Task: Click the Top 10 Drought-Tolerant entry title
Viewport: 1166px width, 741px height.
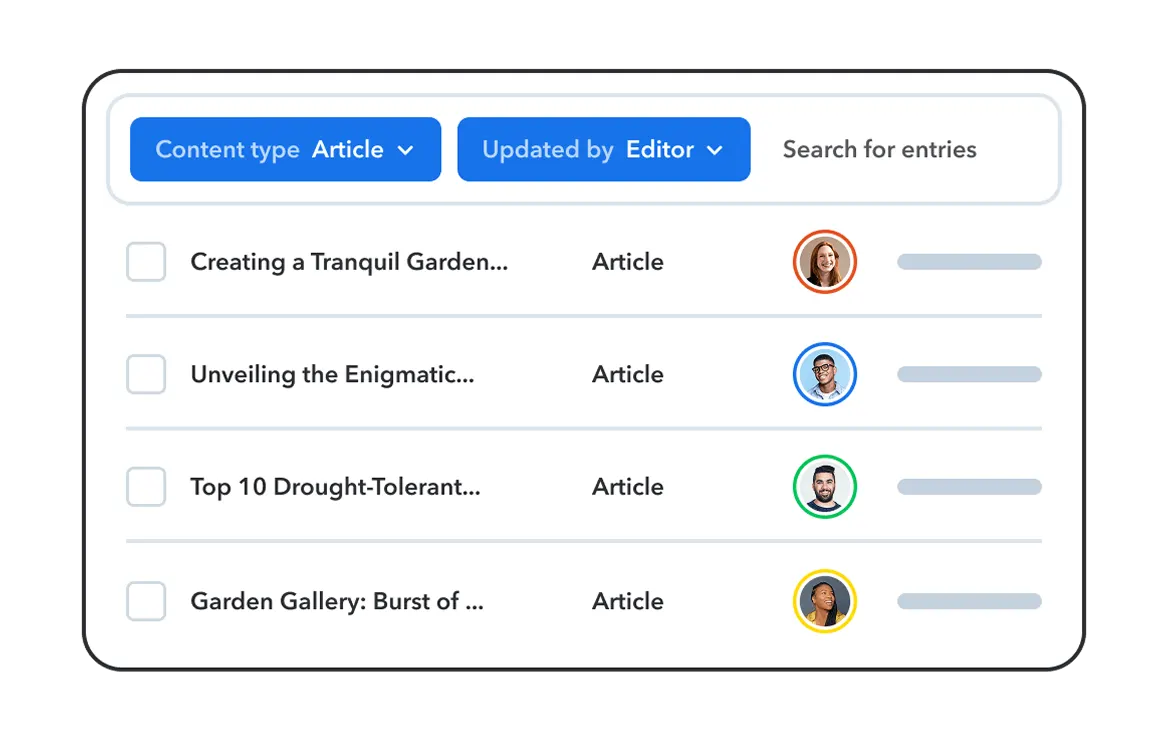Action: click(x=335, y=487)
